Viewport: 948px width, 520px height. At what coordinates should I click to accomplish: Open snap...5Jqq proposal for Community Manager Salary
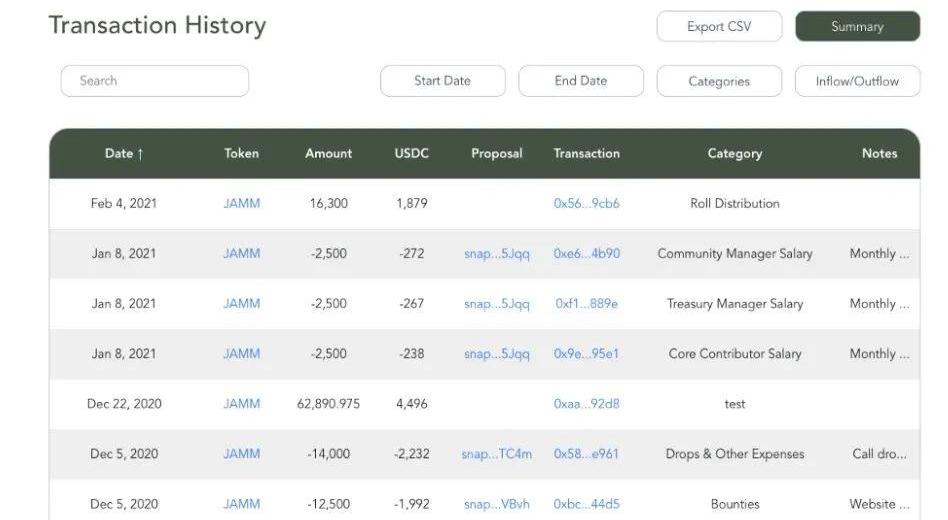click(496, 254)
